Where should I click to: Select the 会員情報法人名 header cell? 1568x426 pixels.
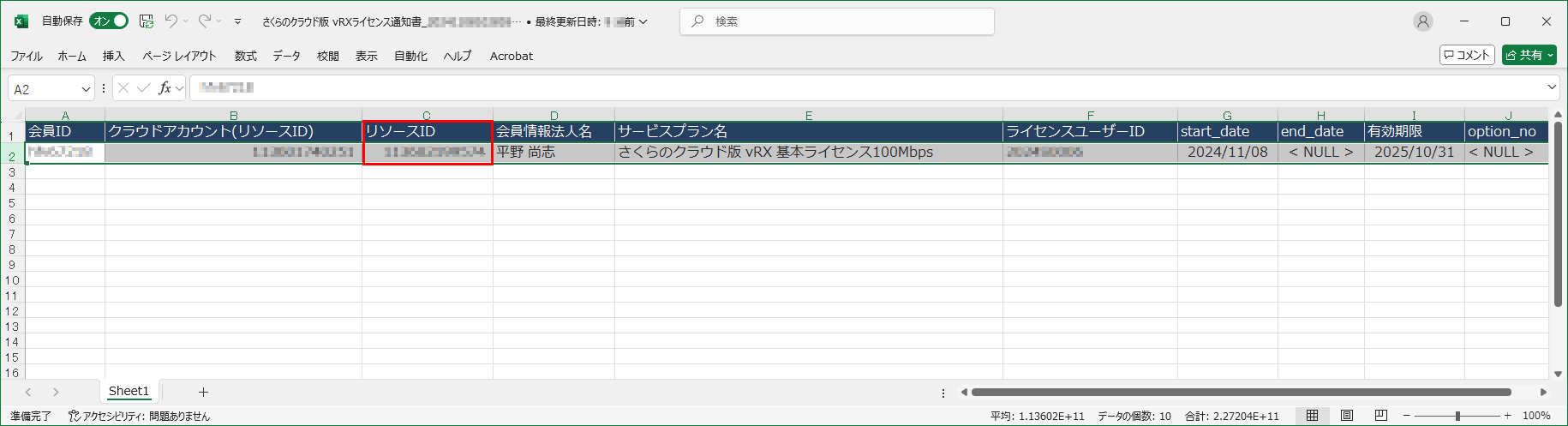click(x=554, y=131)
